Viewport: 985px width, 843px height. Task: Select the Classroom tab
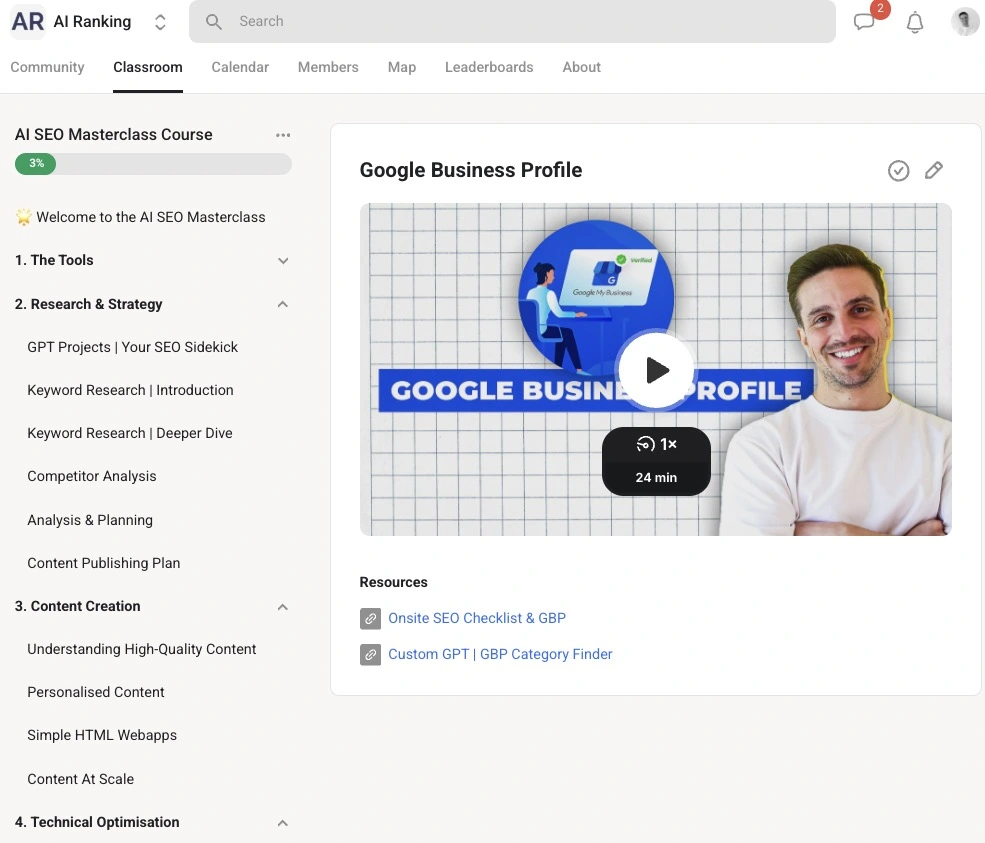coord(148,67)
